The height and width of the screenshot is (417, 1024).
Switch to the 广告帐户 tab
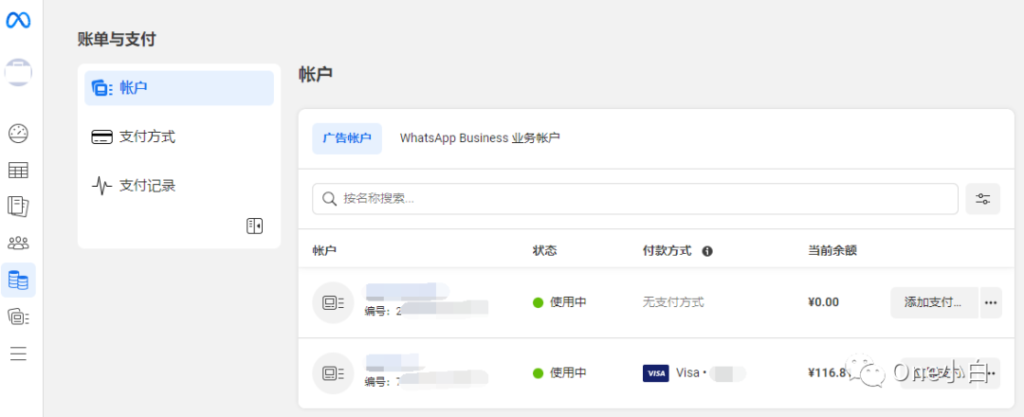pyautogui.click(x=347, y=138)
